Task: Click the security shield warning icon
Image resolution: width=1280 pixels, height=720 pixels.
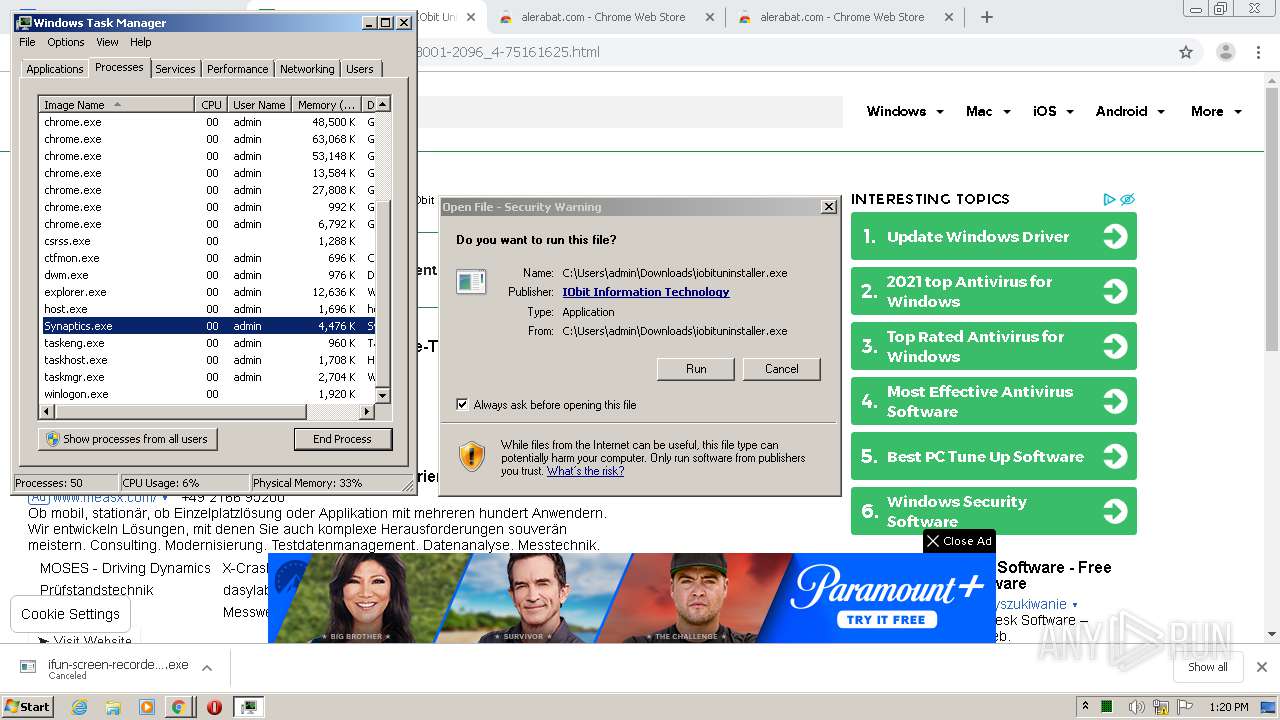Action: pyautogui.click(x=472, y=457)
